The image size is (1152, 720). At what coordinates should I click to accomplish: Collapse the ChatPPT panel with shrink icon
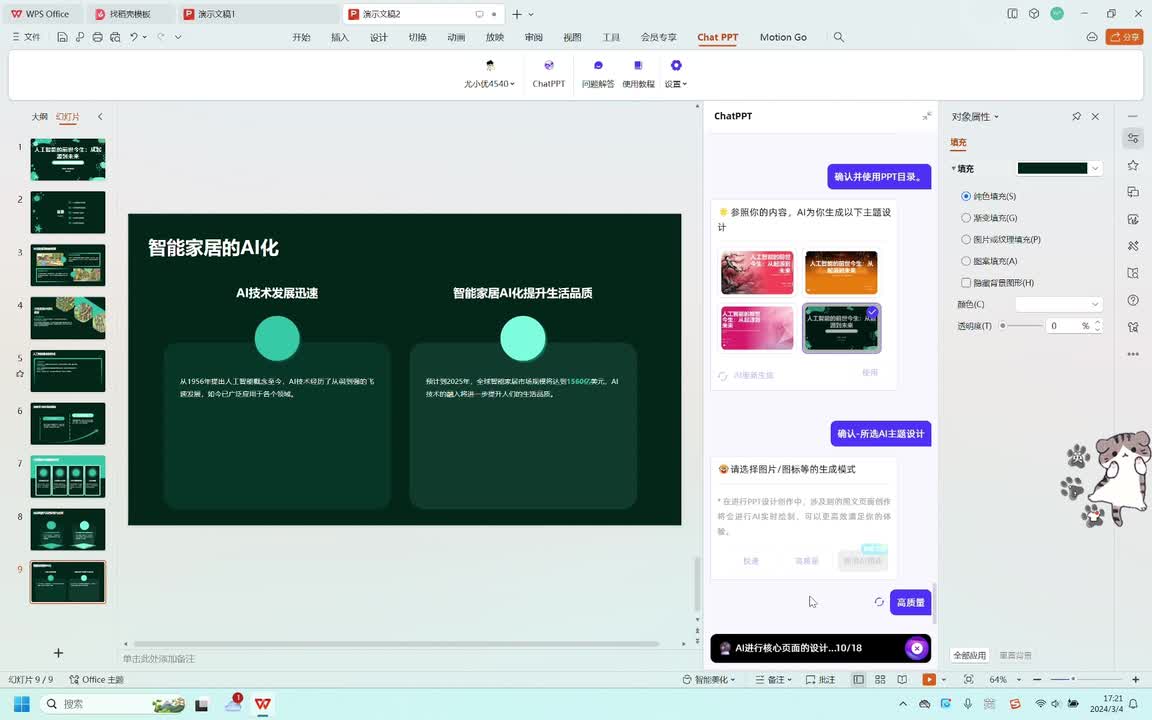[x=927, y=116]
